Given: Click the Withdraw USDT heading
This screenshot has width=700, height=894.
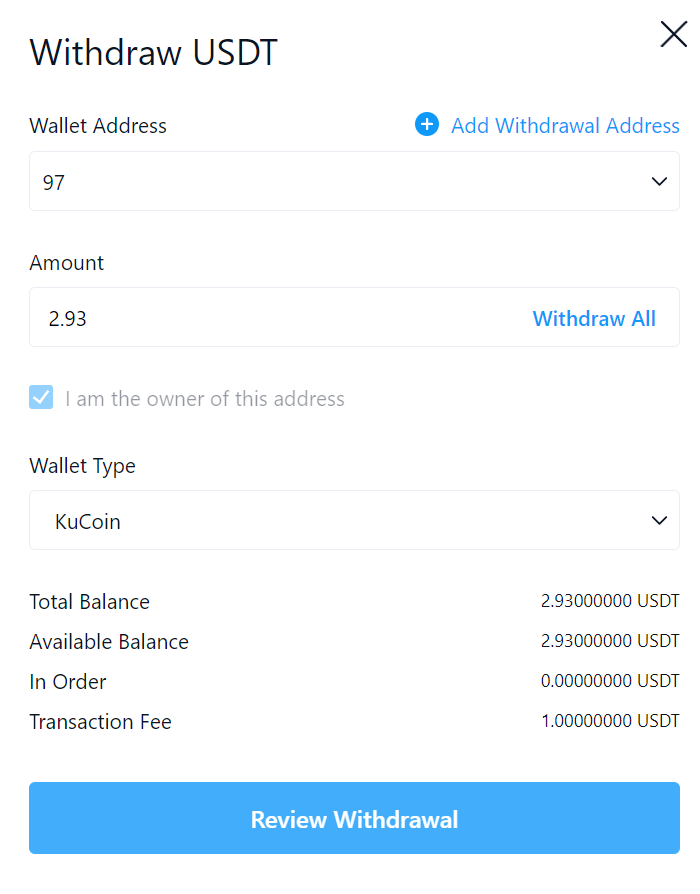Looking at the screenshot, I should 153,52.
